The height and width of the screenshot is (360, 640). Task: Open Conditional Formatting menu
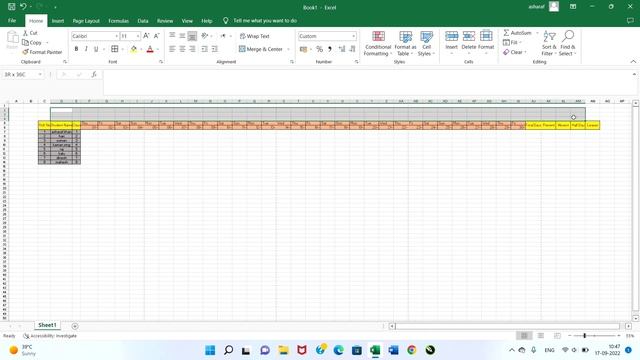(378, 43)
